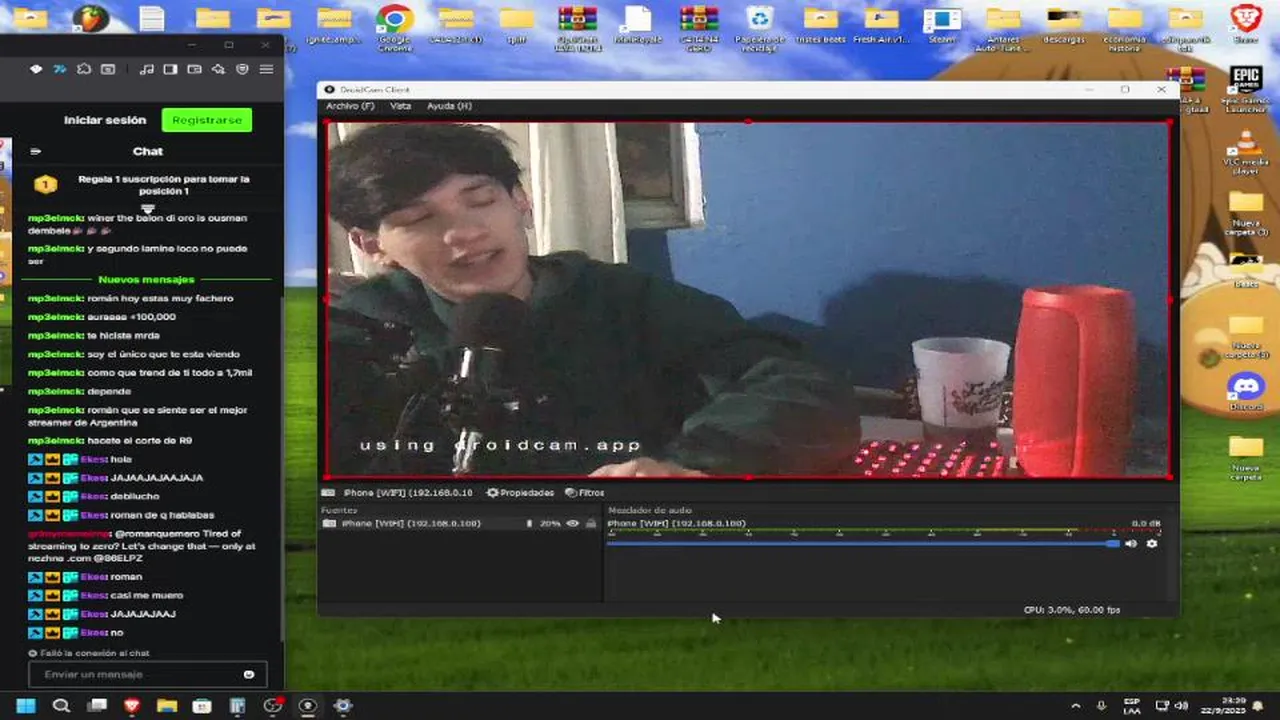Click 'román hoy estas muy fachero' chat message
Image resolution: width=1280 pixels, height=720 pixels.
pos(131,298)
